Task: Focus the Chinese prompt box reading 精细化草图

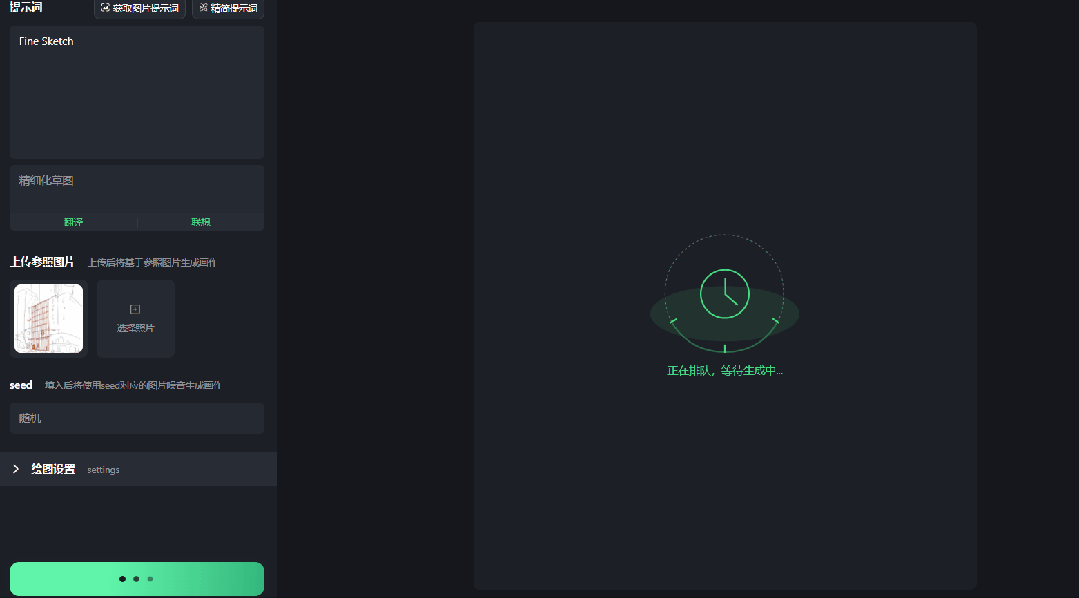Action: tap(137, 189)
